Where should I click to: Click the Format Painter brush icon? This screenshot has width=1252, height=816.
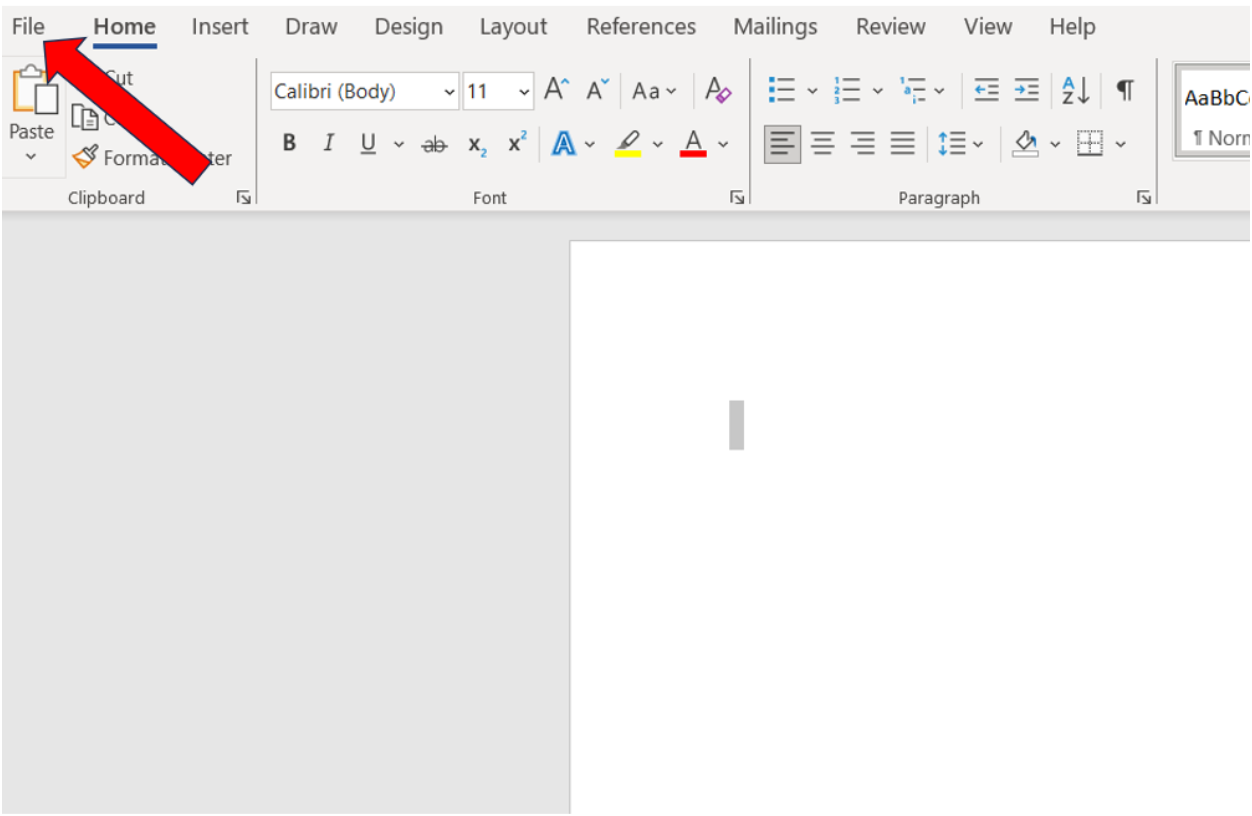coord(85,157)
